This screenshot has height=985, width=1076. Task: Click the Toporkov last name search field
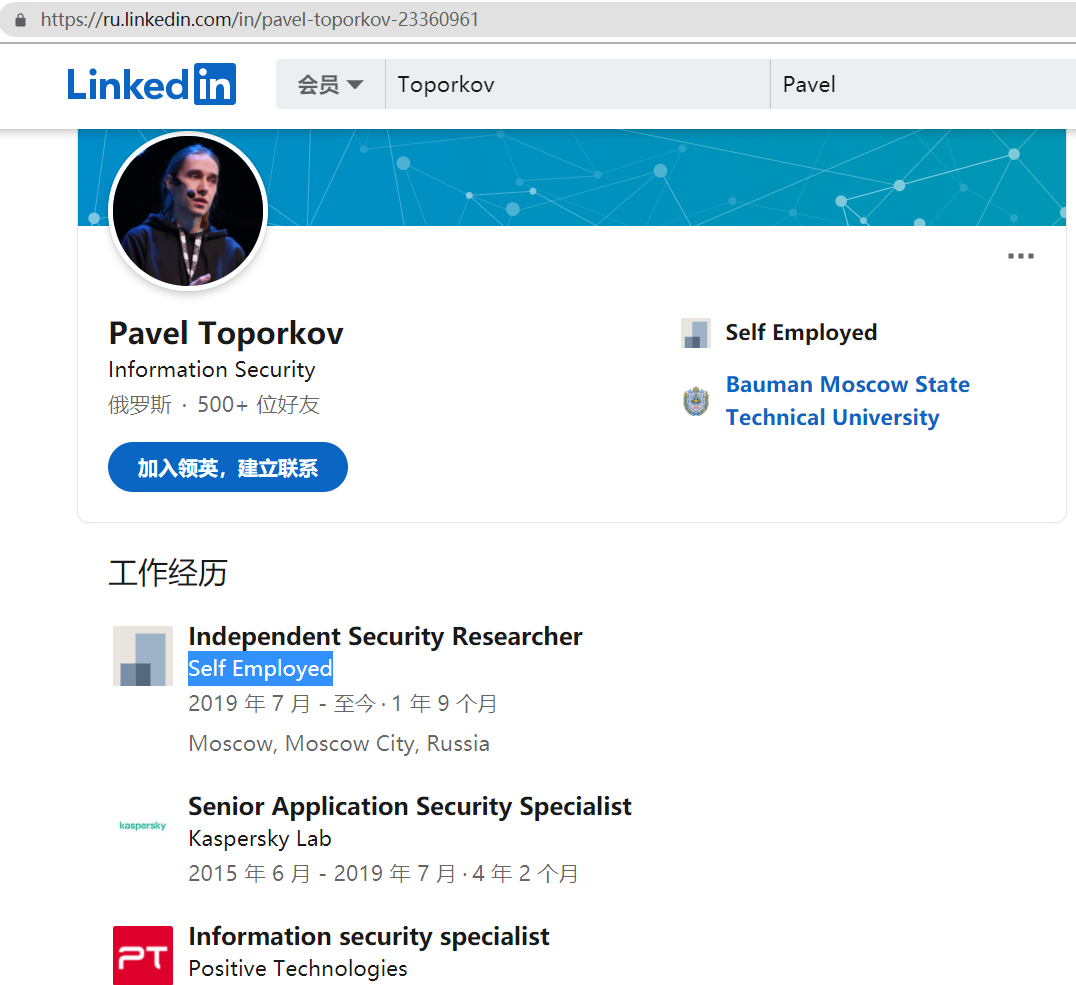tap(578, 84)
